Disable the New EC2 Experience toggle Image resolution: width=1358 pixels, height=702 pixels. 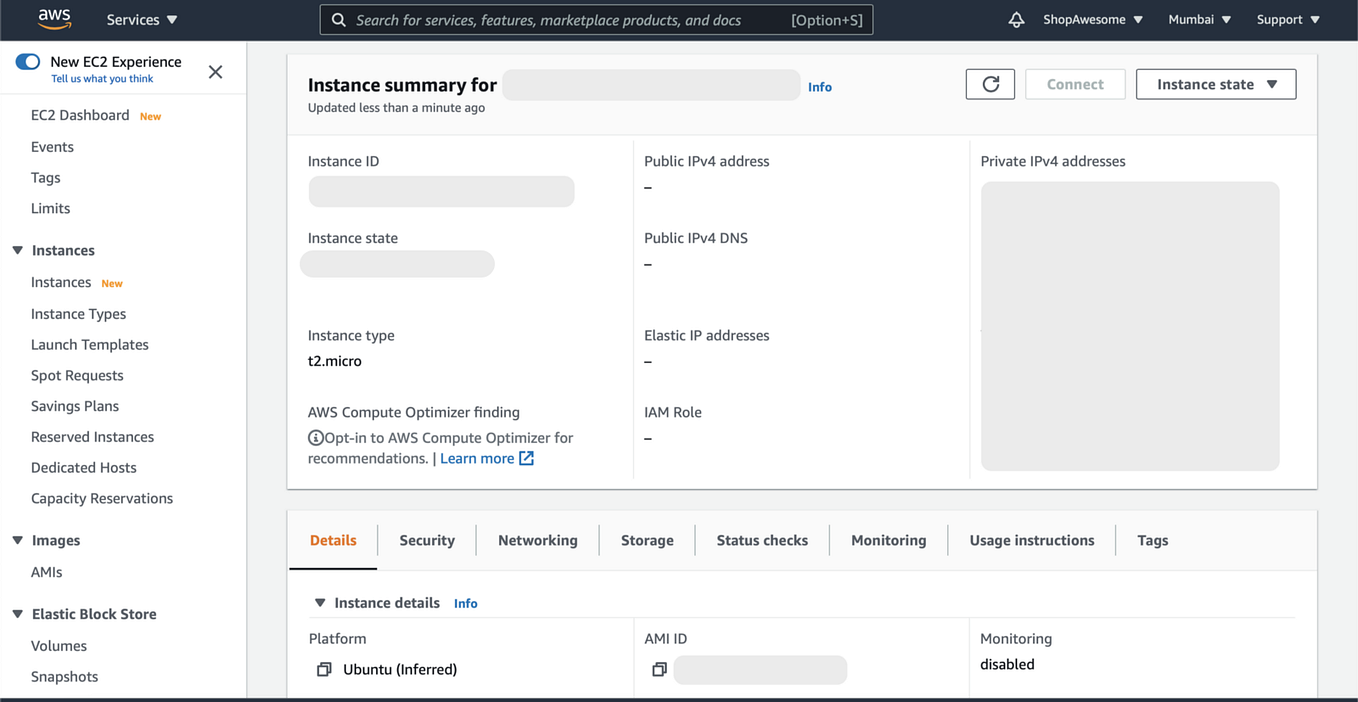click(27, 63)
